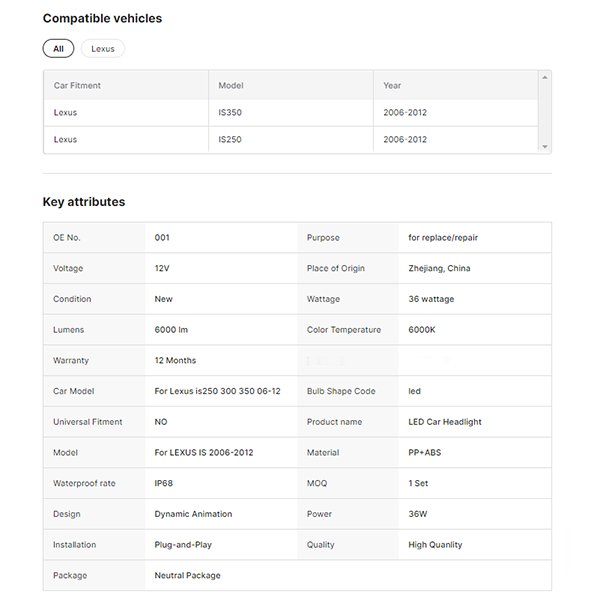The image size is (600, 600).
Task: Click the scrollbar down arrow in vehicles table
Action: tap(544, 146)
